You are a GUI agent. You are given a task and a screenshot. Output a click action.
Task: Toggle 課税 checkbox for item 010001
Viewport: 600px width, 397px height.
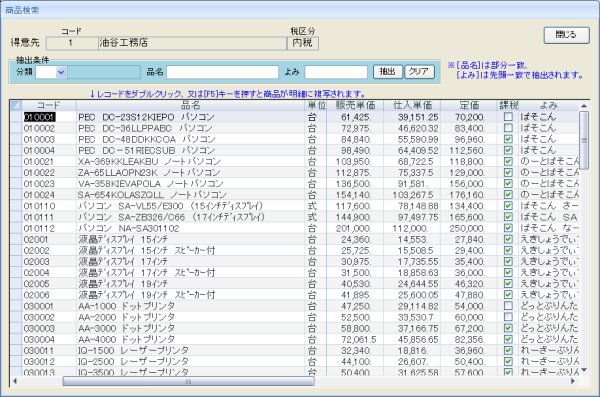click(x=508, y=116)
